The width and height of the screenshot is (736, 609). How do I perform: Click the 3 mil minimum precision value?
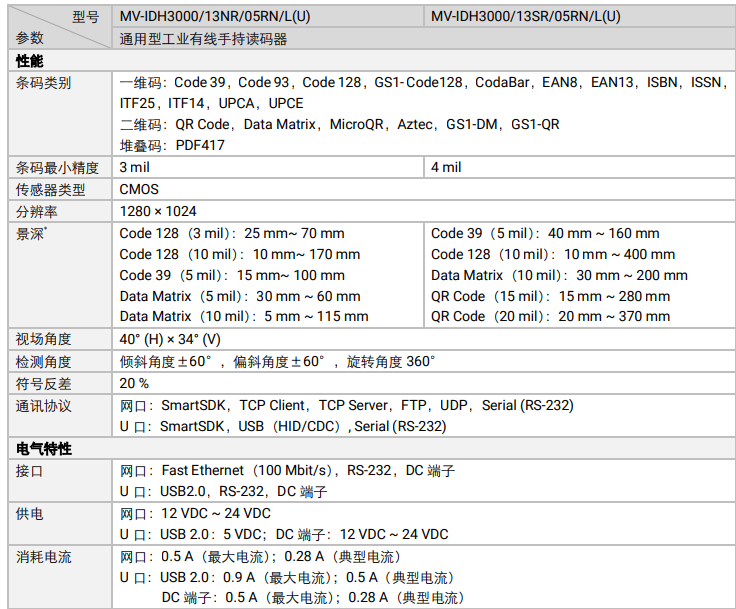coord(135,167)
